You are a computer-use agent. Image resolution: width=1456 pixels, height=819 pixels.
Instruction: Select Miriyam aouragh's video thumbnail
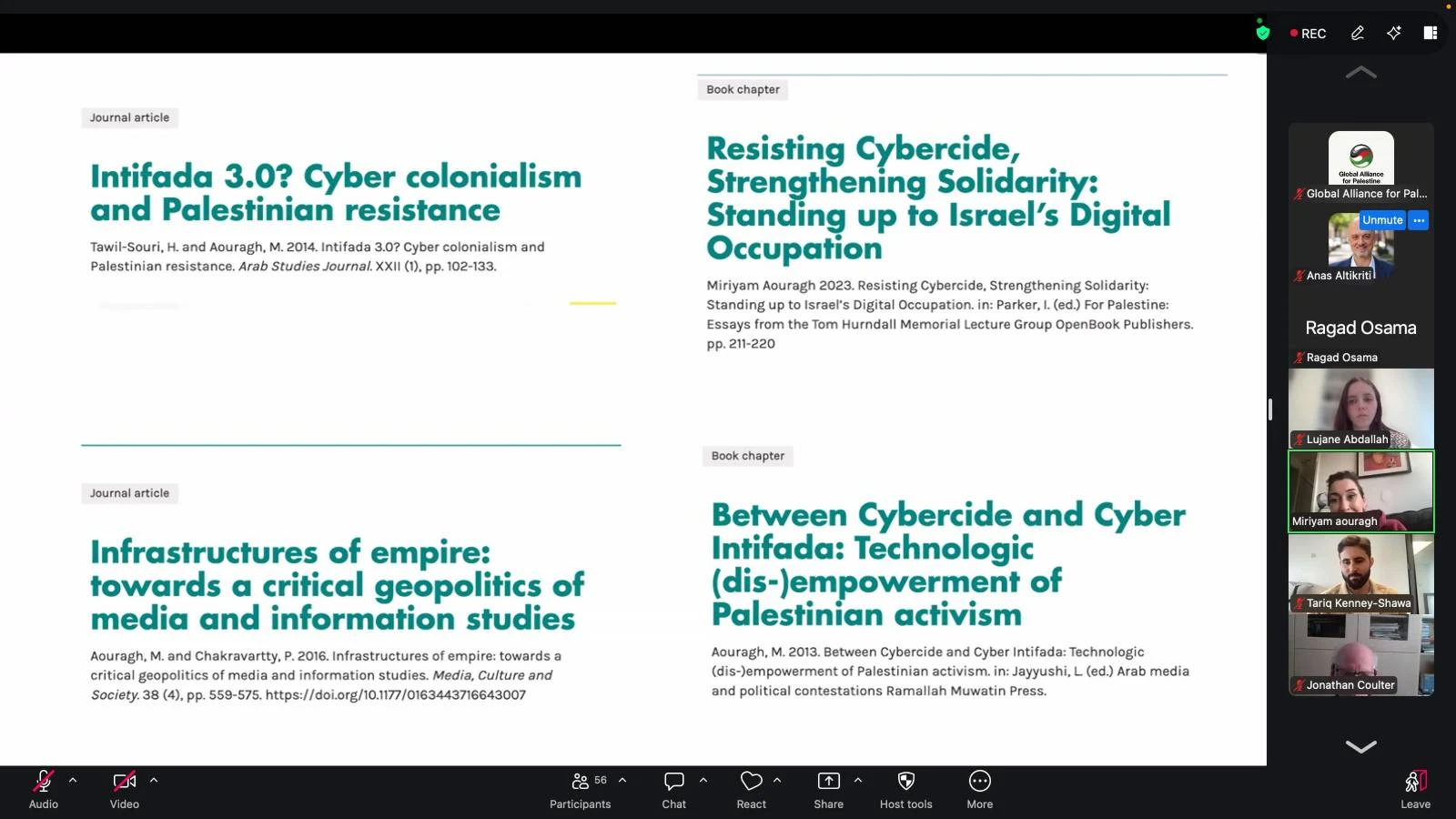1360,491
